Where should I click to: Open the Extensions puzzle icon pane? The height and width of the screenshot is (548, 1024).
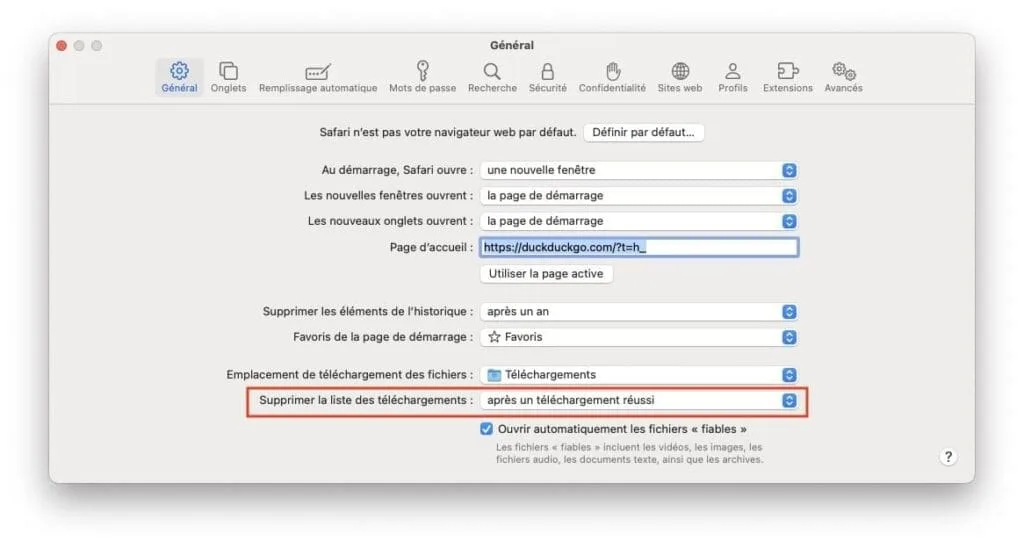[x=788, y=77]
